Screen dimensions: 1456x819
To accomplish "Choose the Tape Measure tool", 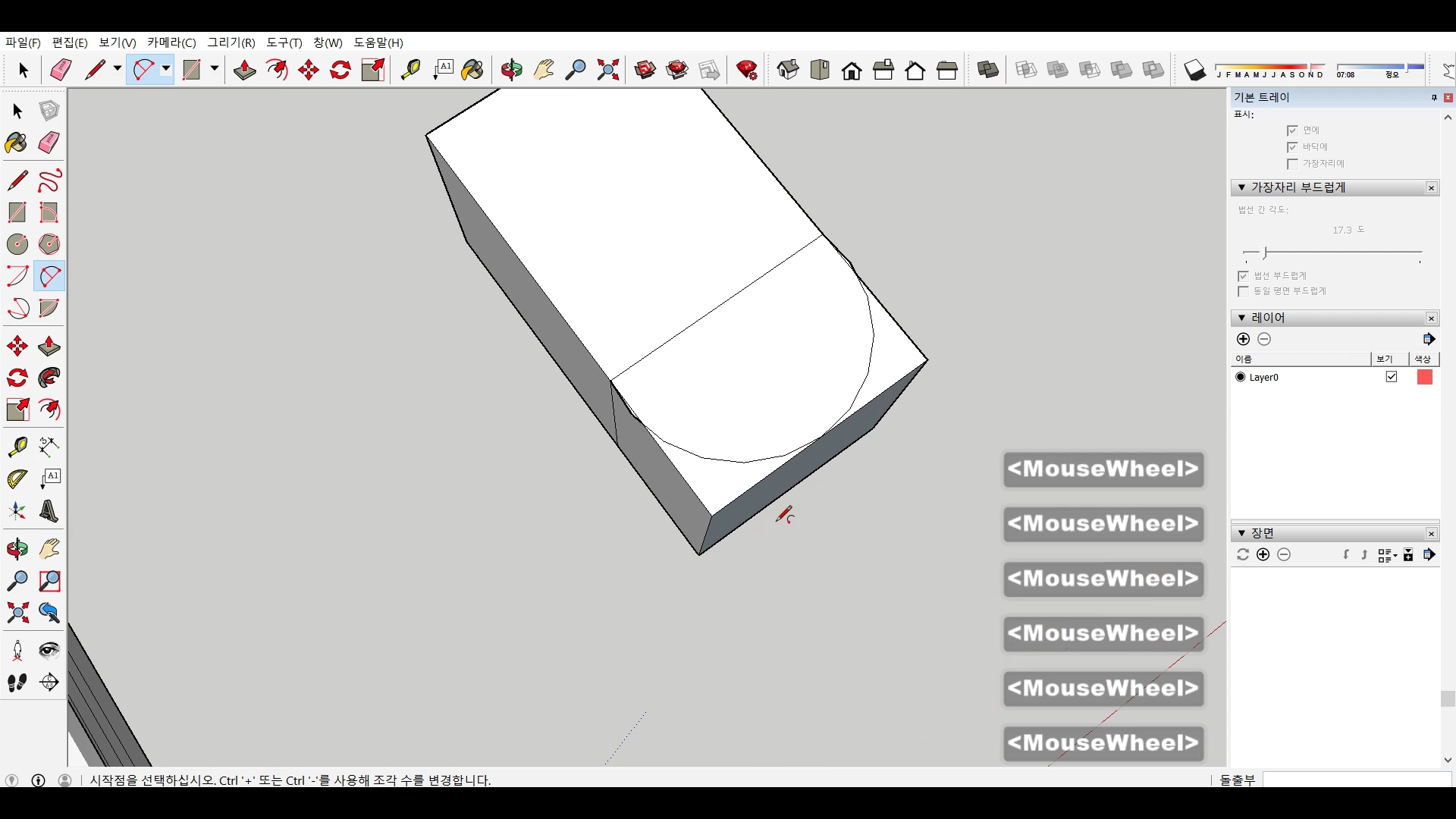I will click(17, 447).
